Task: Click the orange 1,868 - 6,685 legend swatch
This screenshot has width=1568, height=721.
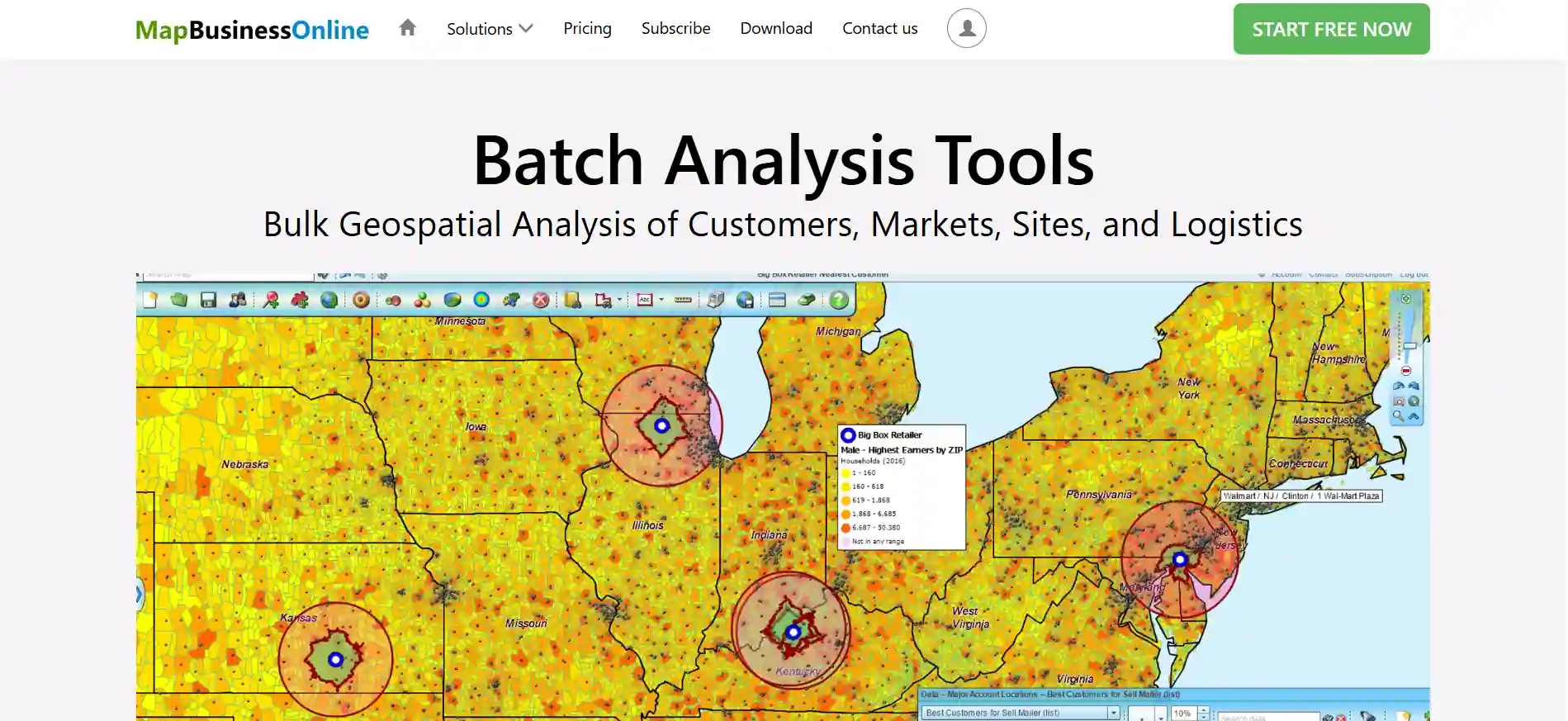Action: 846,514
